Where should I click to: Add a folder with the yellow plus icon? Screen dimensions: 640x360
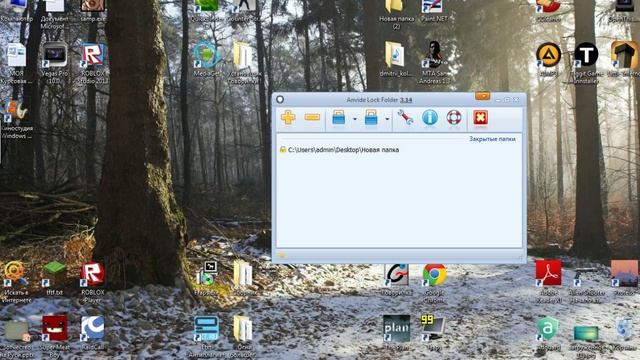pyautogui.click(x=288, y=118)
